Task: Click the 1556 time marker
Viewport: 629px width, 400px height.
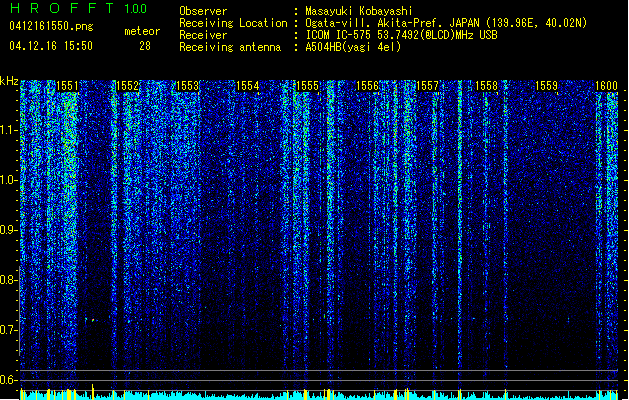Action: (367, 86)
